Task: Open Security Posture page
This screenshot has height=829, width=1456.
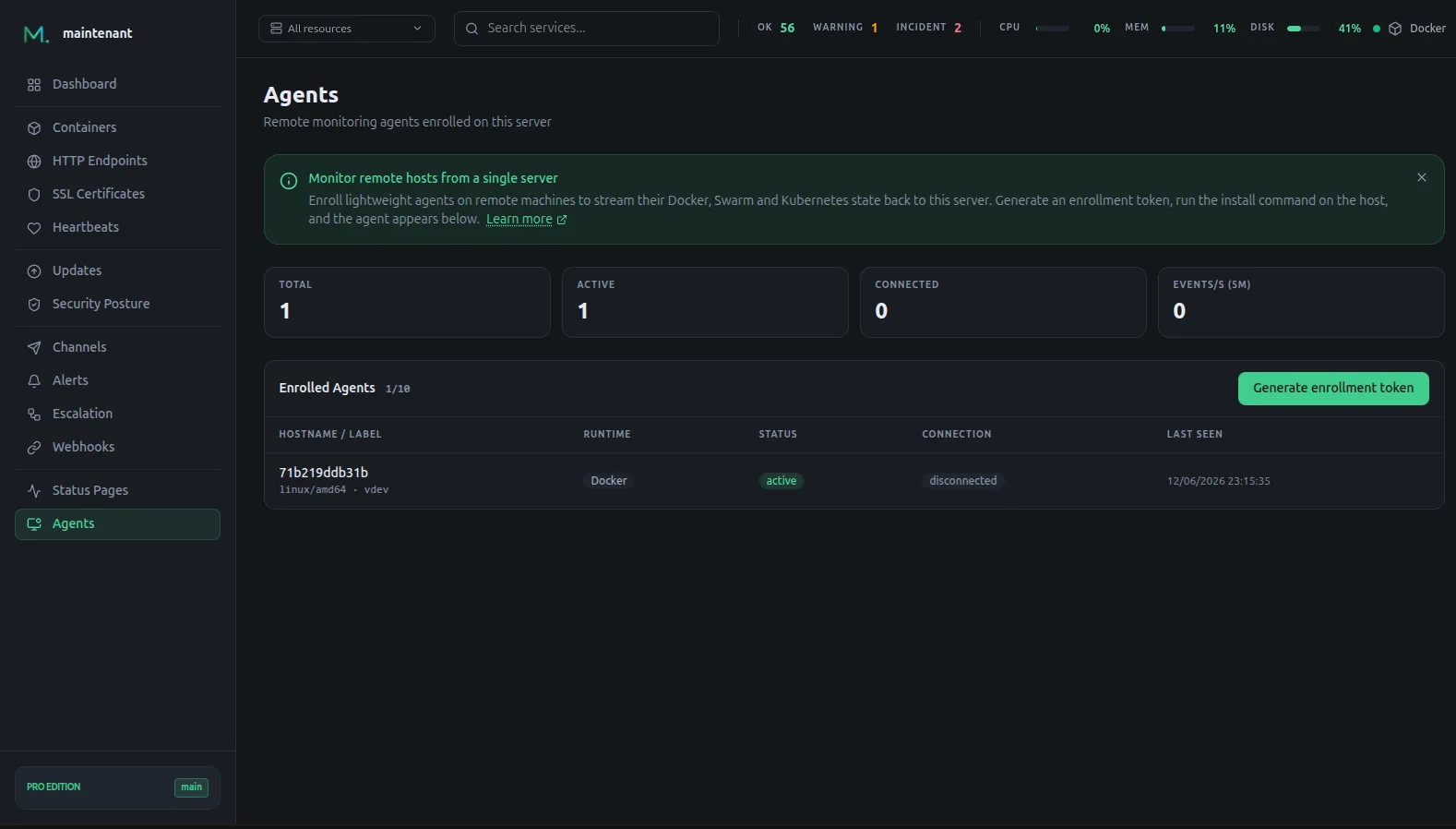Action: pos(117,304)
